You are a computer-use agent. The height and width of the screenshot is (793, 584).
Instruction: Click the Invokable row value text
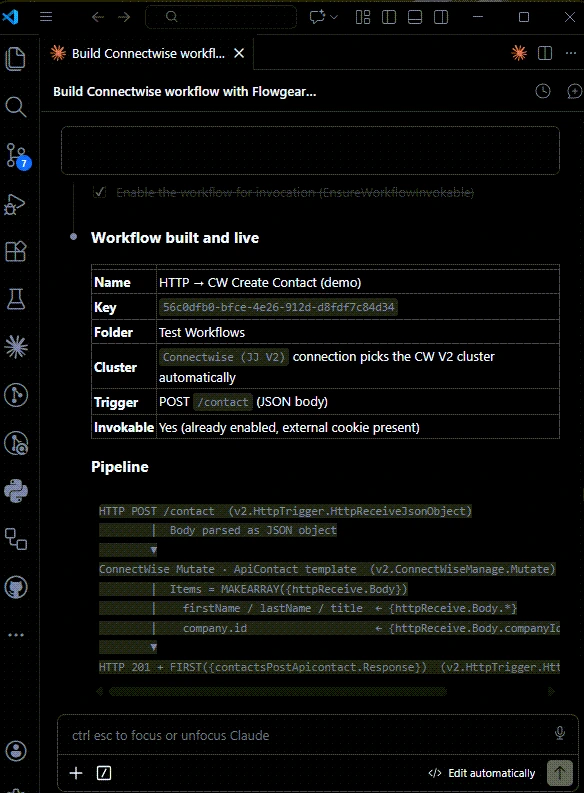click(289, 427)
